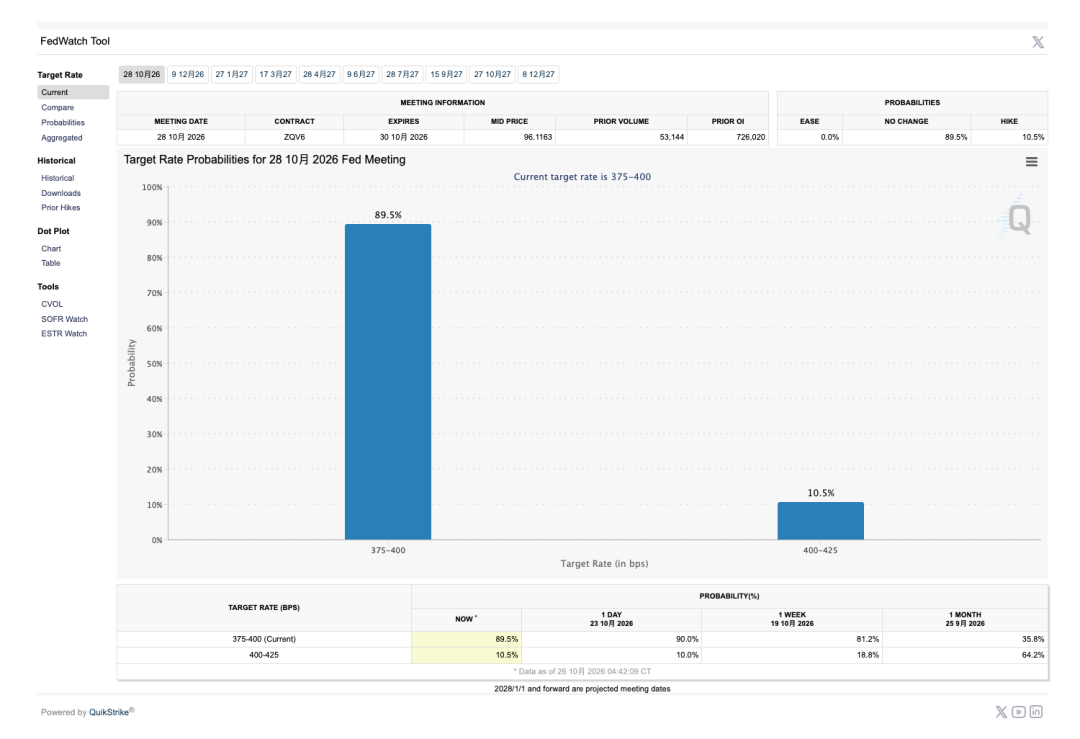Click the Historical link below the Historical heading
This screenshot has height=739, width=1080.
[57, 178]
